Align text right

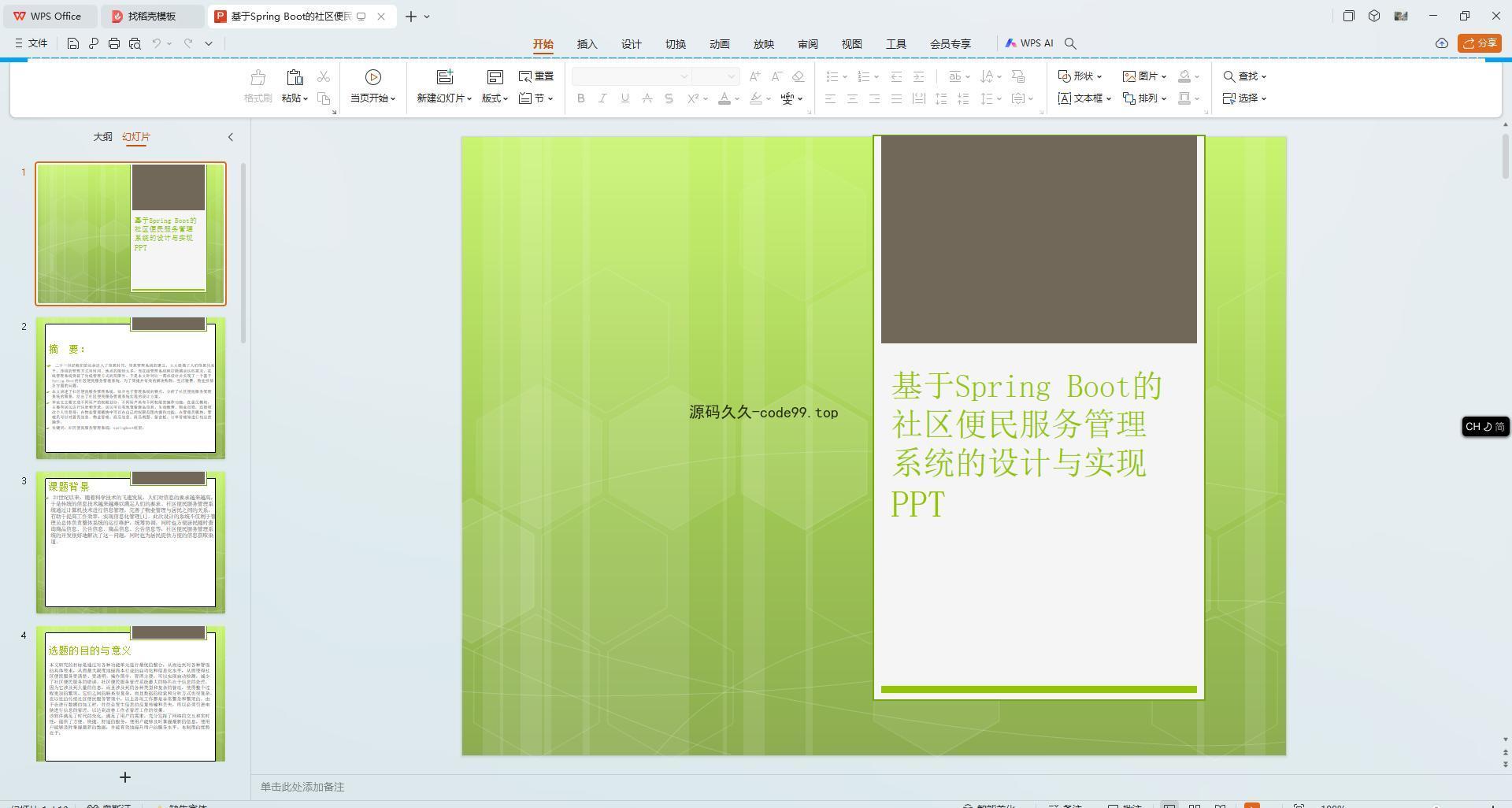[874, 98]
